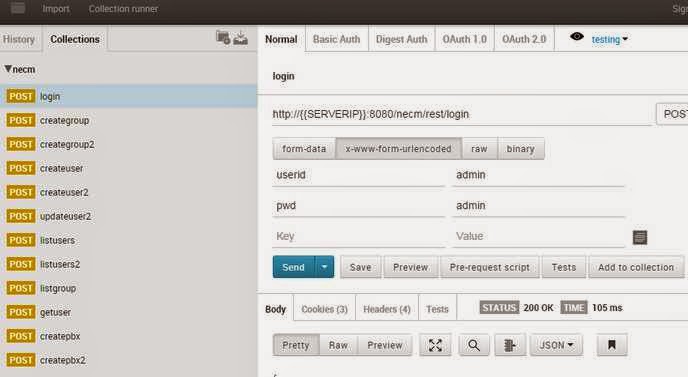
Task: Open the JSON format dropdown
Action: coord(556,345)
